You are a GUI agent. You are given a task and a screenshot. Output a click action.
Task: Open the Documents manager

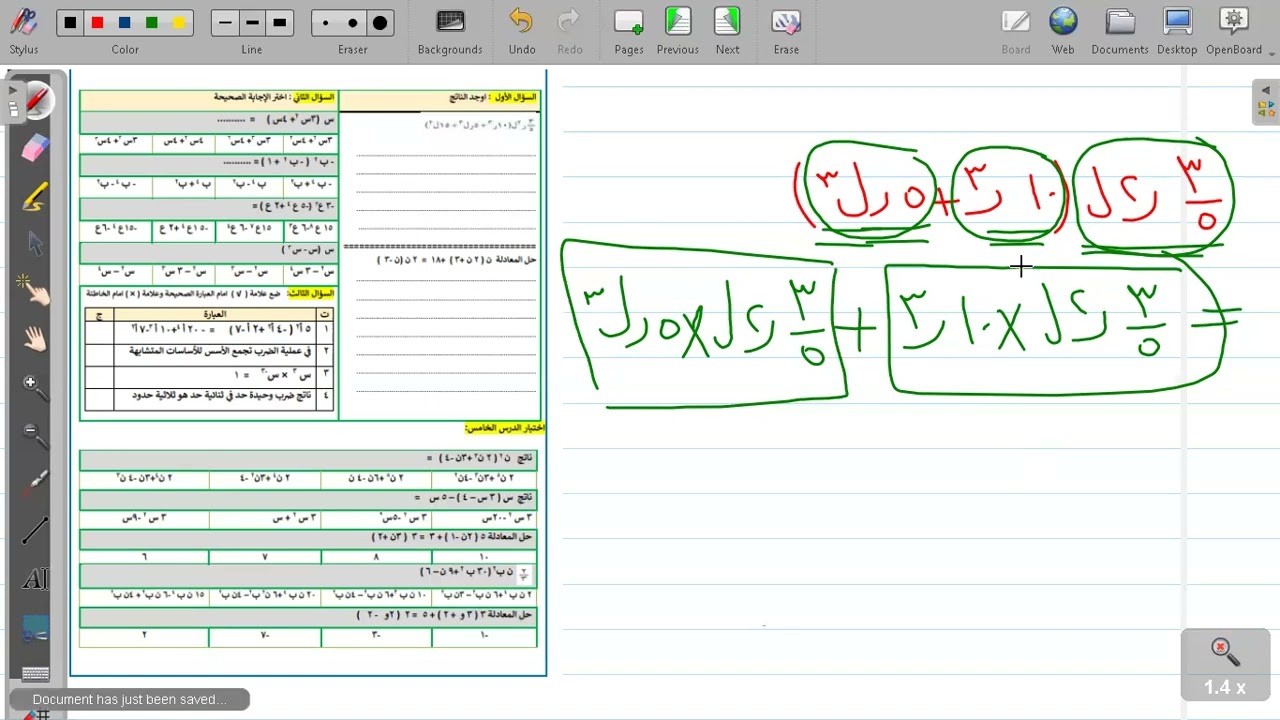tap(1120, 30)
